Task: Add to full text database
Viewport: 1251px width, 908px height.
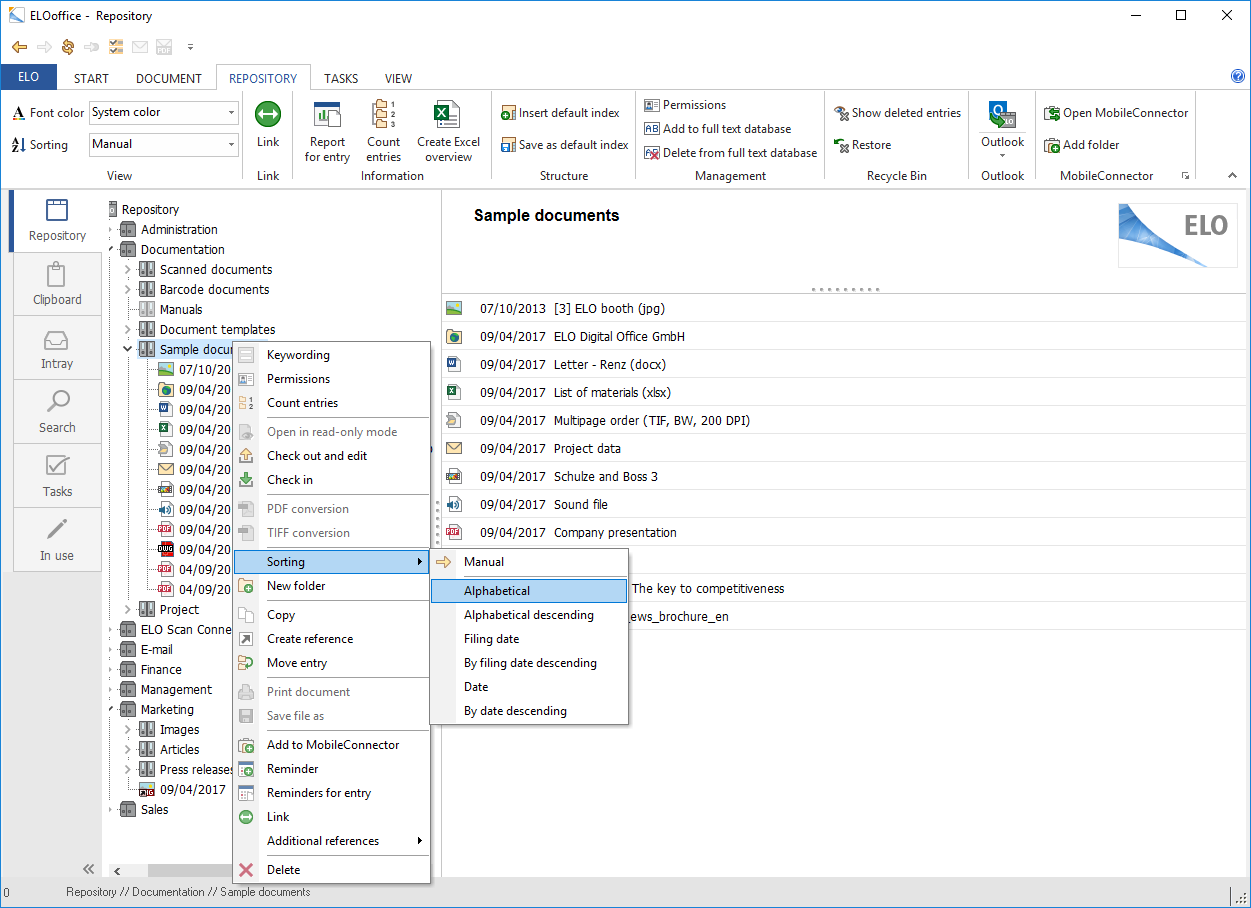Action: tap(717, 129)
